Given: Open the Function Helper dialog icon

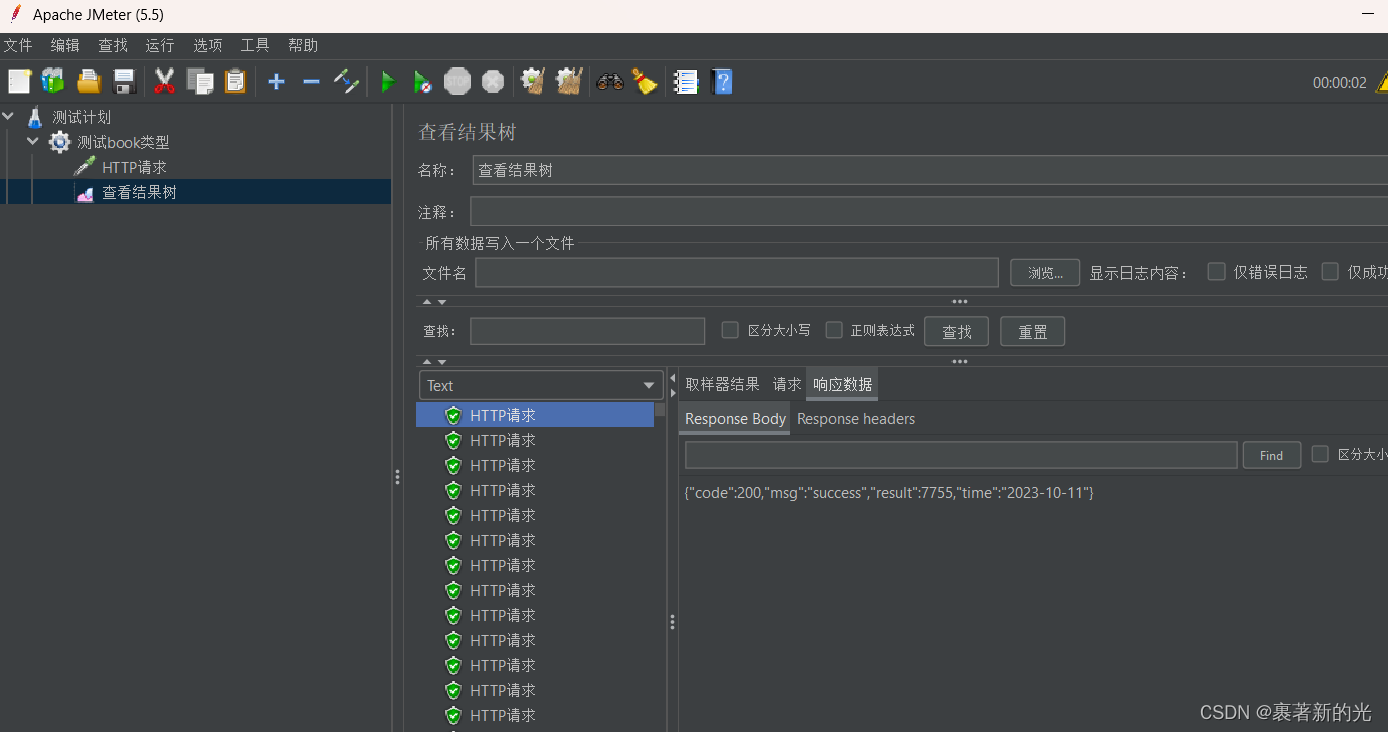Looking at the screenshot, I should [686, 82].
